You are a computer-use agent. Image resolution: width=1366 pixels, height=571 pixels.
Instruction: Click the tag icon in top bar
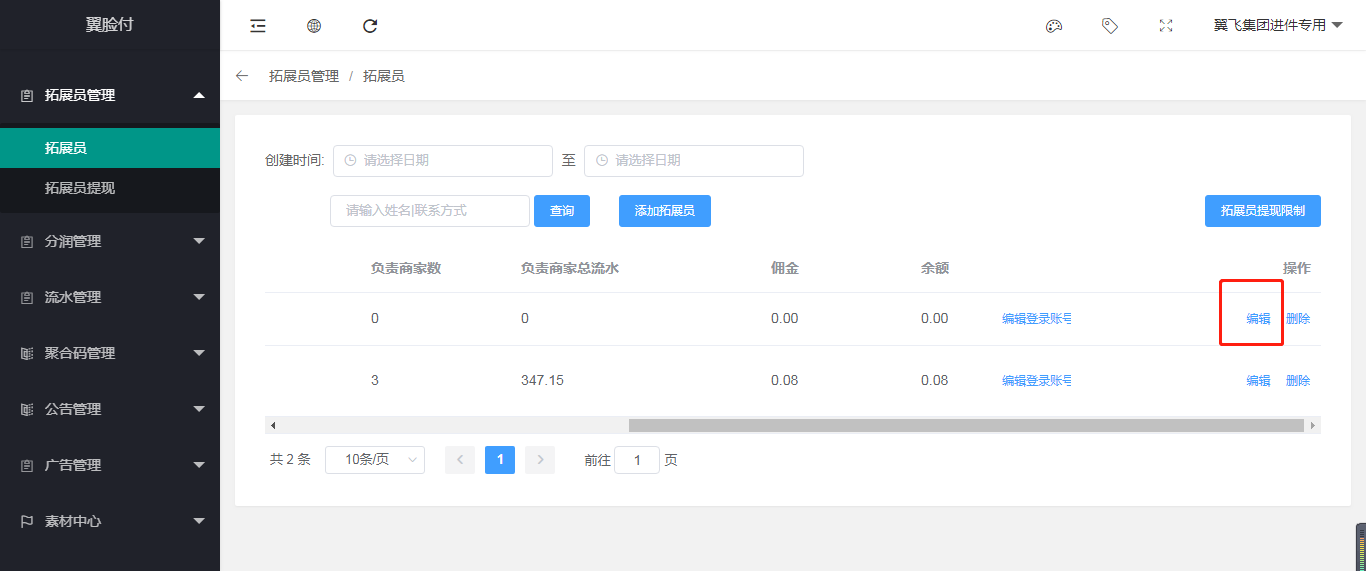(x=1110, y=26)
